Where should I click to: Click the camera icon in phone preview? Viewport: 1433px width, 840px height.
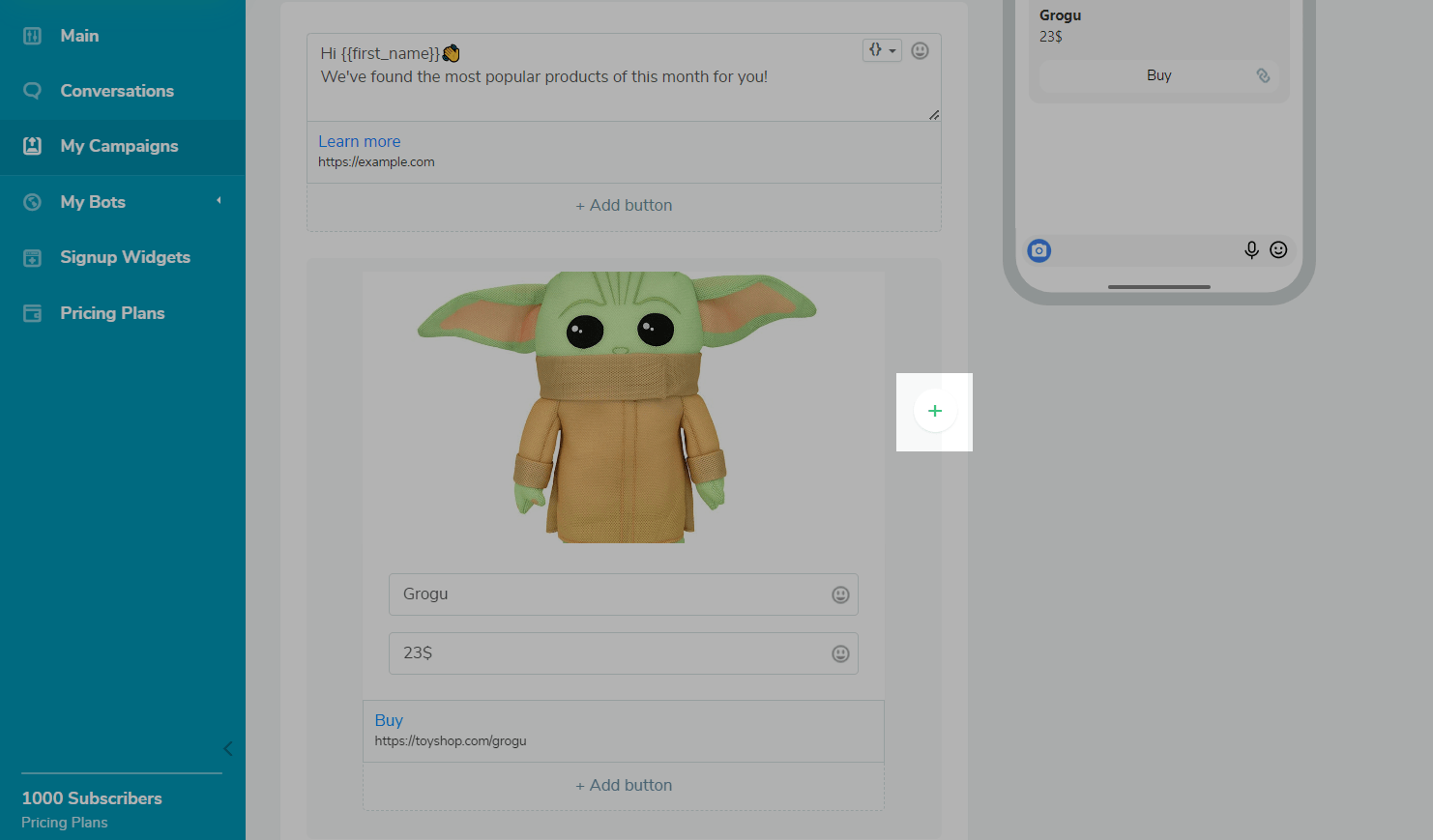click(x=1038, y=250)
